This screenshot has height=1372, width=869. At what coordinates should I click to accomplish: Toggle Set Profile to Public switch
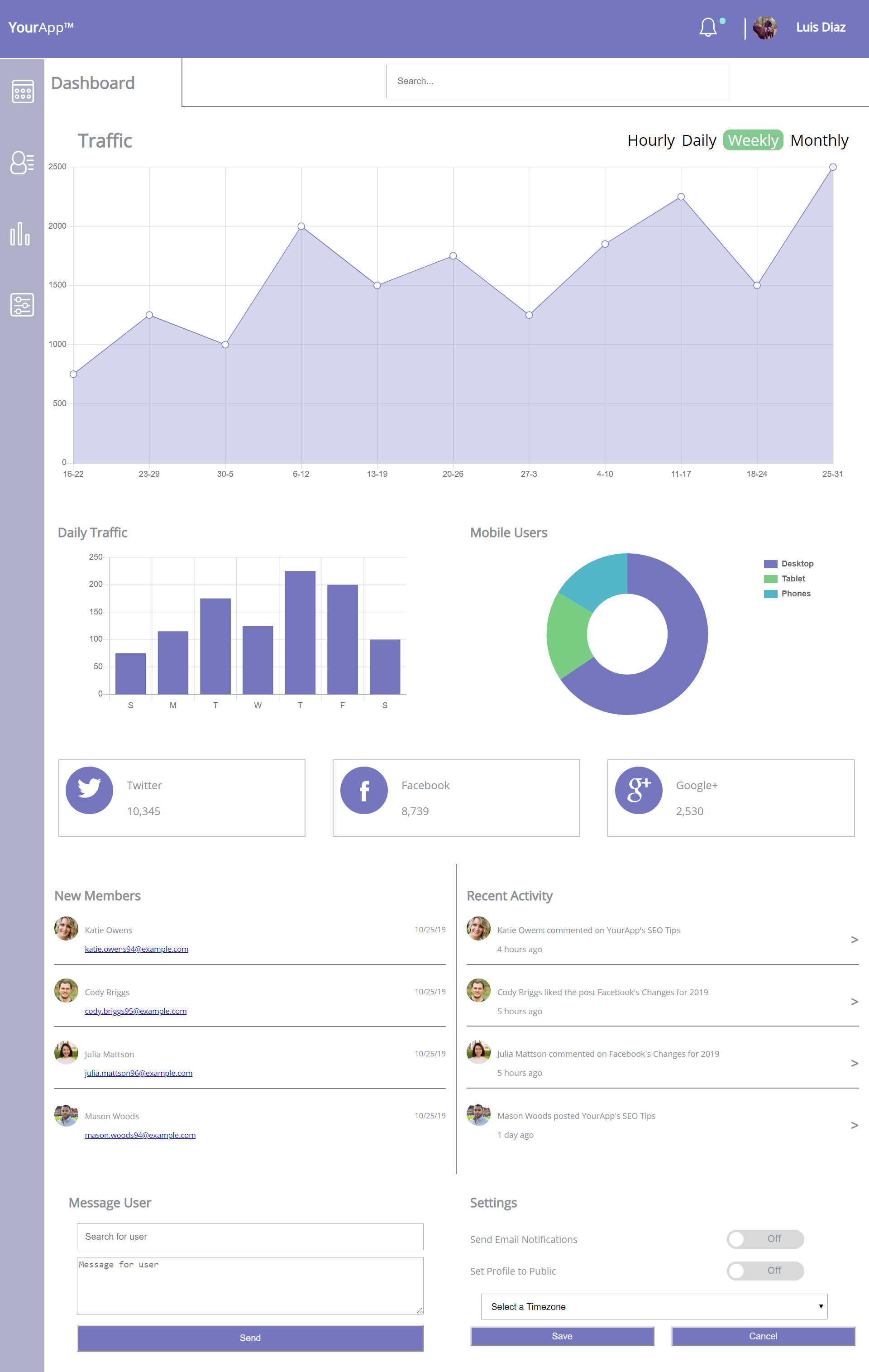coord(765,1271)
